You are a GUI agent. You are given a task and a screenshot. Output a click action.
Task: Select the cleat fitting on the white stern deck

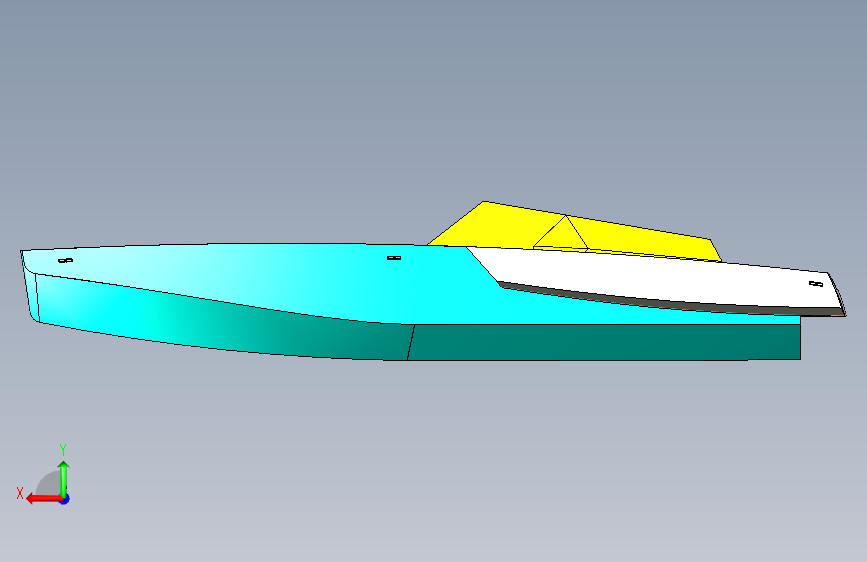click(816, 284)
